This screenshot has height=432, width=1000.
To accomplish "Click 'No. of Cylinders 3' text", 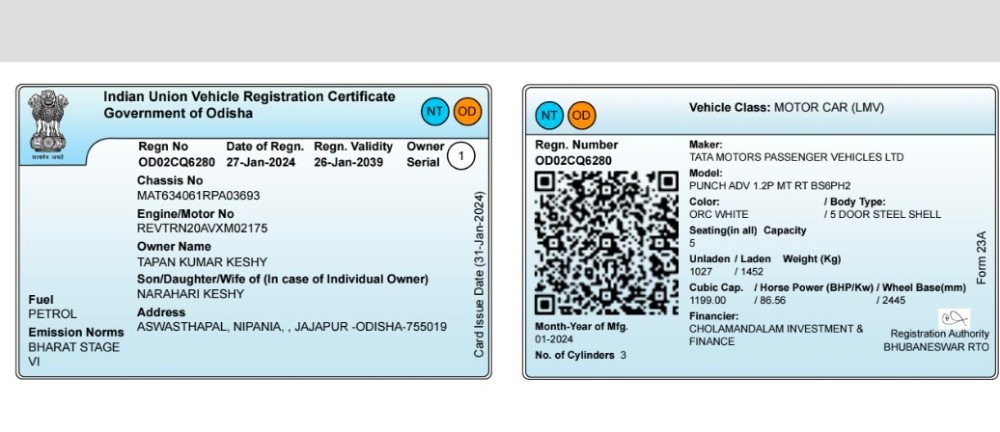I will pos(580,355).
